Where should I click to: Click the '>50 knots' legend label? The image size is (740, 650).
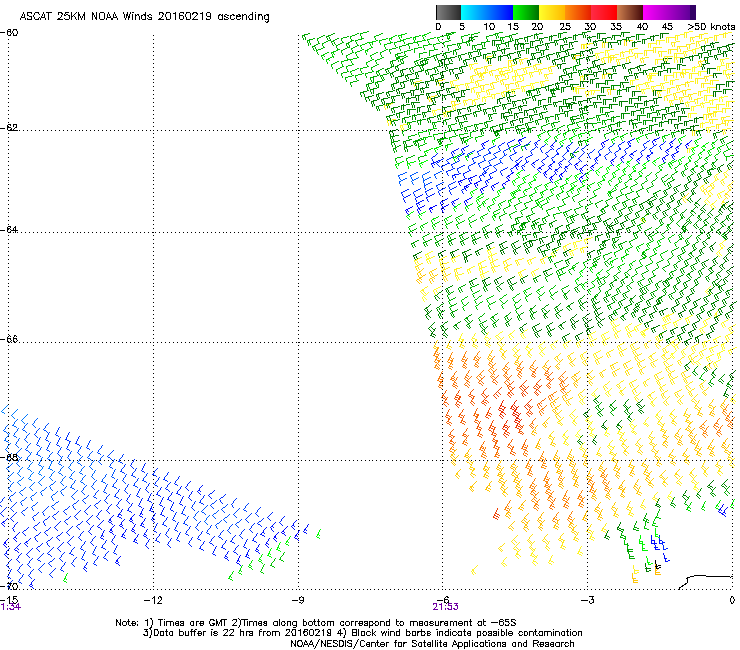coord(711,27)
